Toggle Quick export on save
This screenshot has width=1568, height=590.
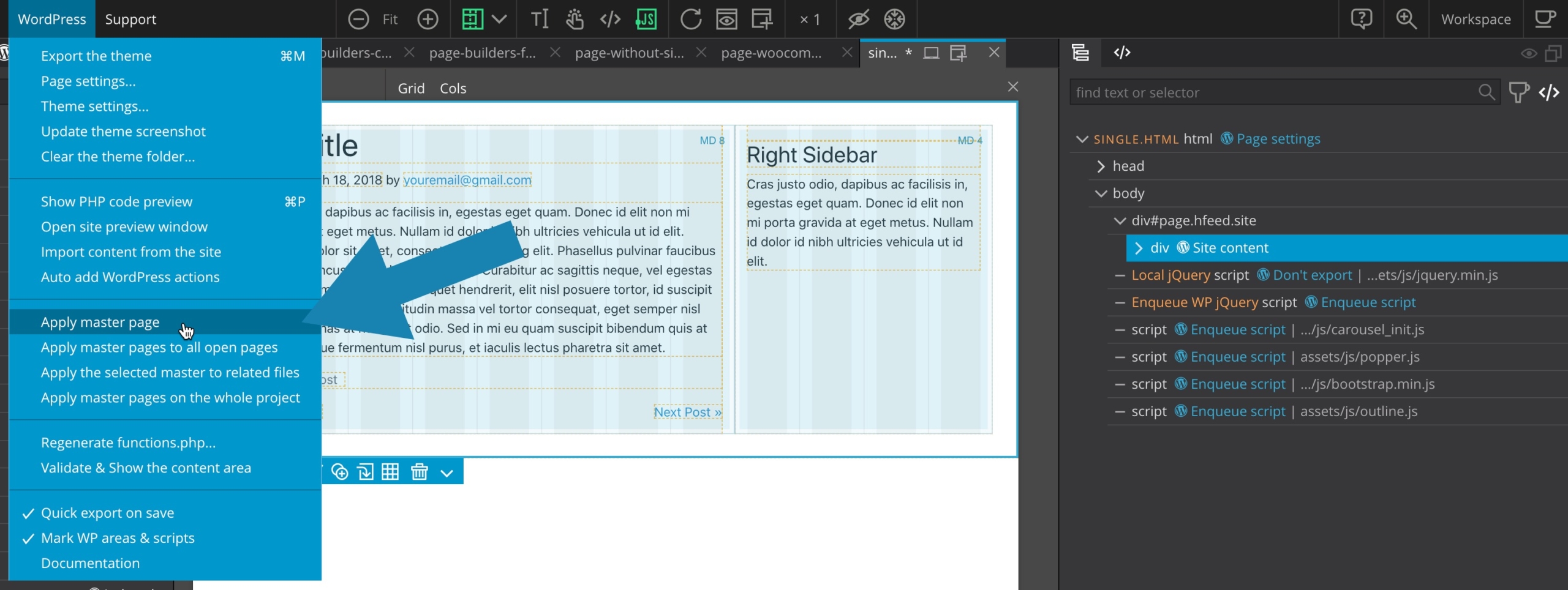tap(107, 513)
